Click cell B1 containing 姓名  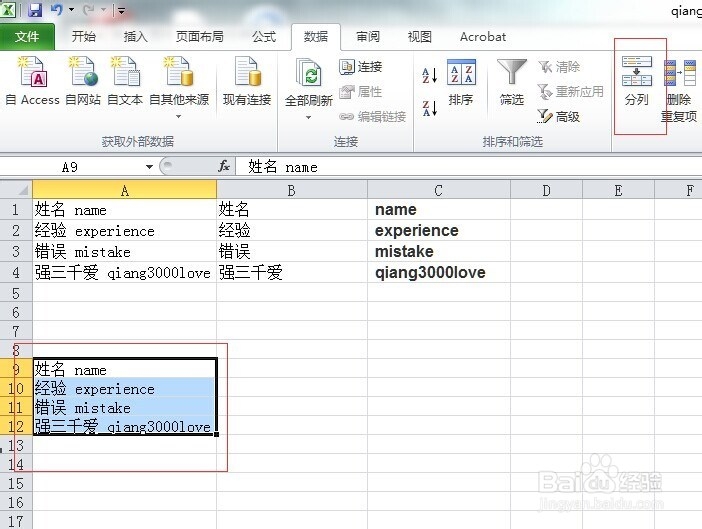tap(292, 209)
